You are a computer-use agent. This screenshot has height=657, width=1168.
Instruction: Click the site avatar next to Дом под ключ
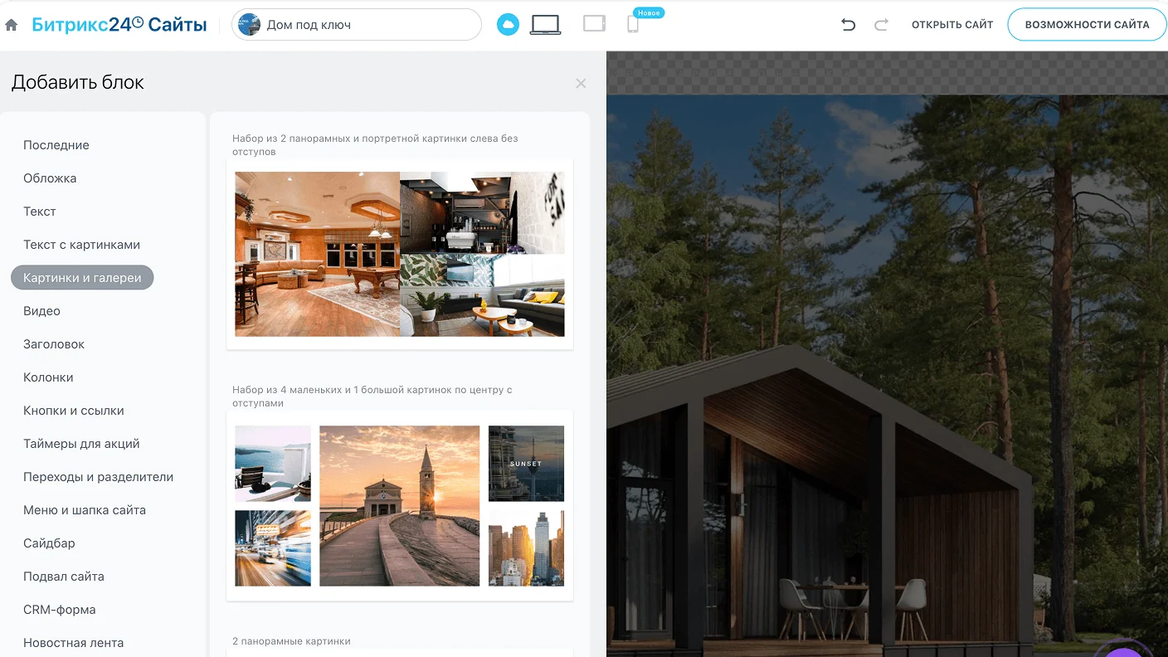tap(249, 25)
